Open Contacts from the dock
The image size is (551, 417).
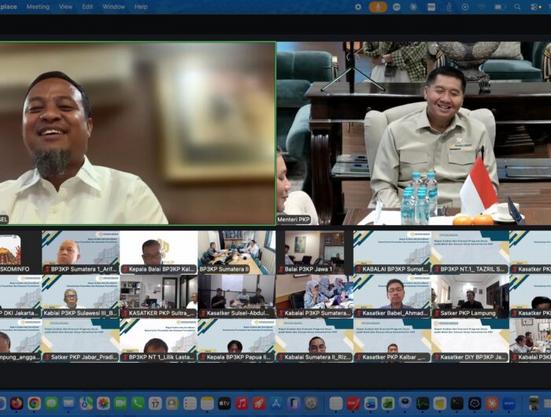pos(173,403)
